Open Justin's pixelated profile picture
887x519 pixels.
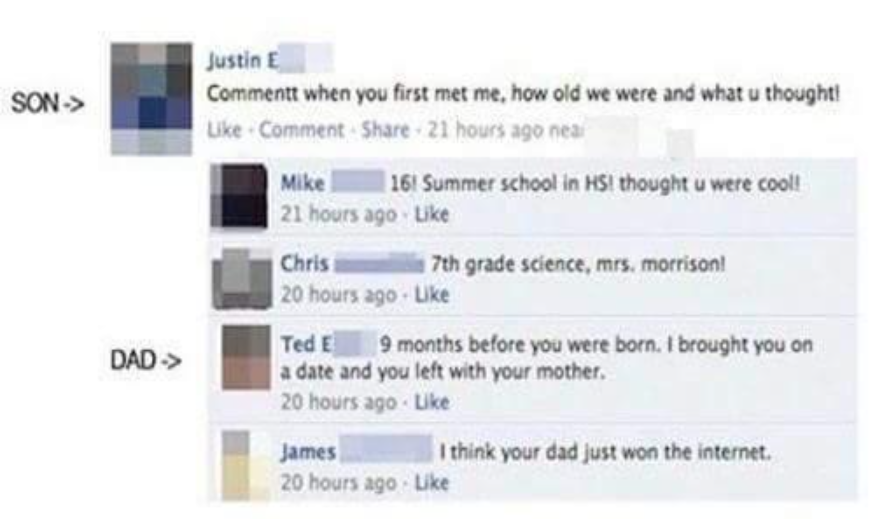coord(152,98)
